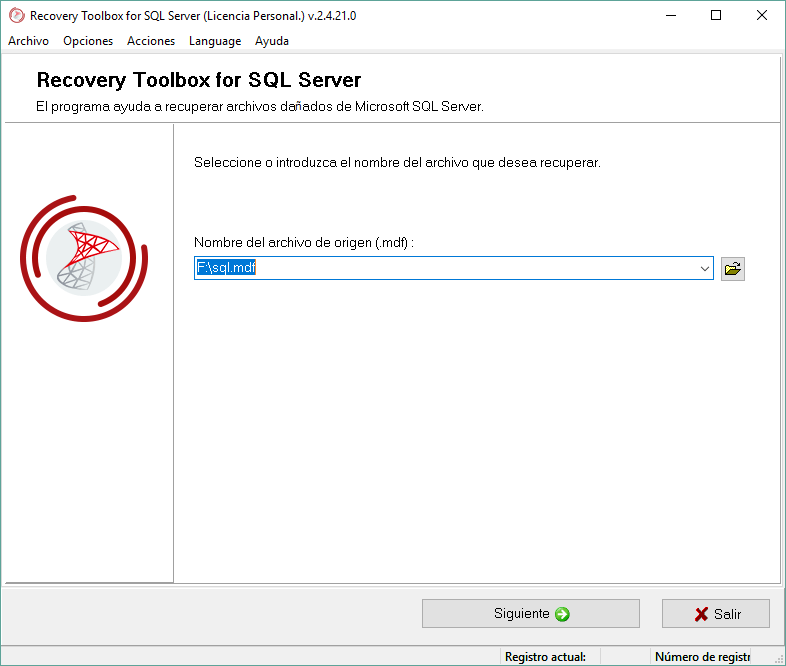Expand the source file name dropdown
Image resolution: width=786 pixels, height=666 pixels.
(704, 269)
